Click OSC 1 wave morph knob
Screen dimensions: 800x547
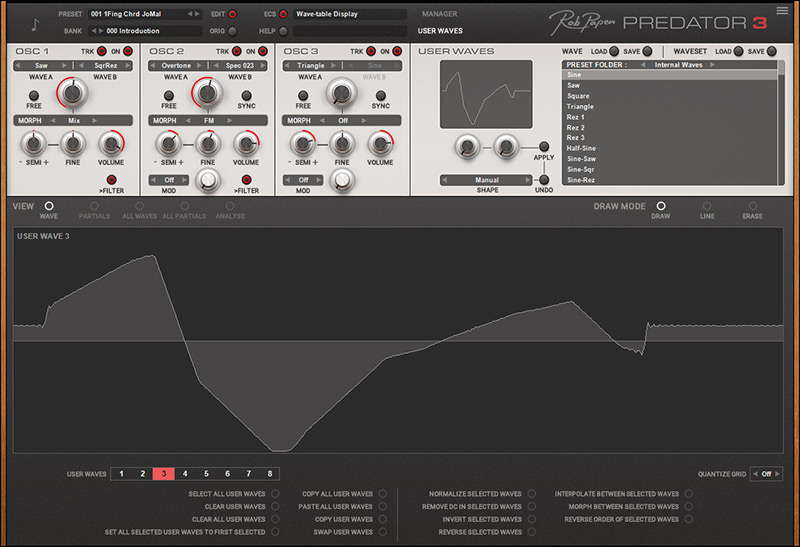[72, 93]
